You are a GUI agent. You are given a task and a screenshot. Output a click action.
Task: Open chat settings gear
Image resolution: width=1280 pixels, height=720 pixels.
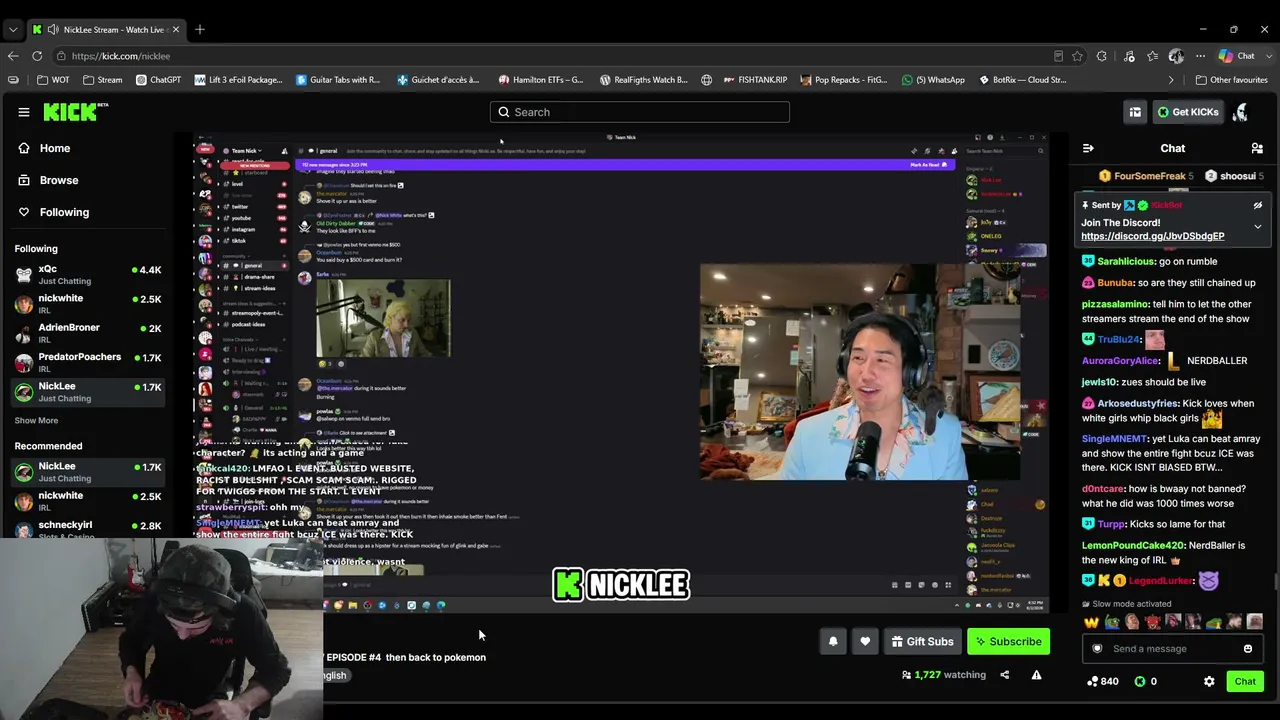click(x=1209, y=681)
